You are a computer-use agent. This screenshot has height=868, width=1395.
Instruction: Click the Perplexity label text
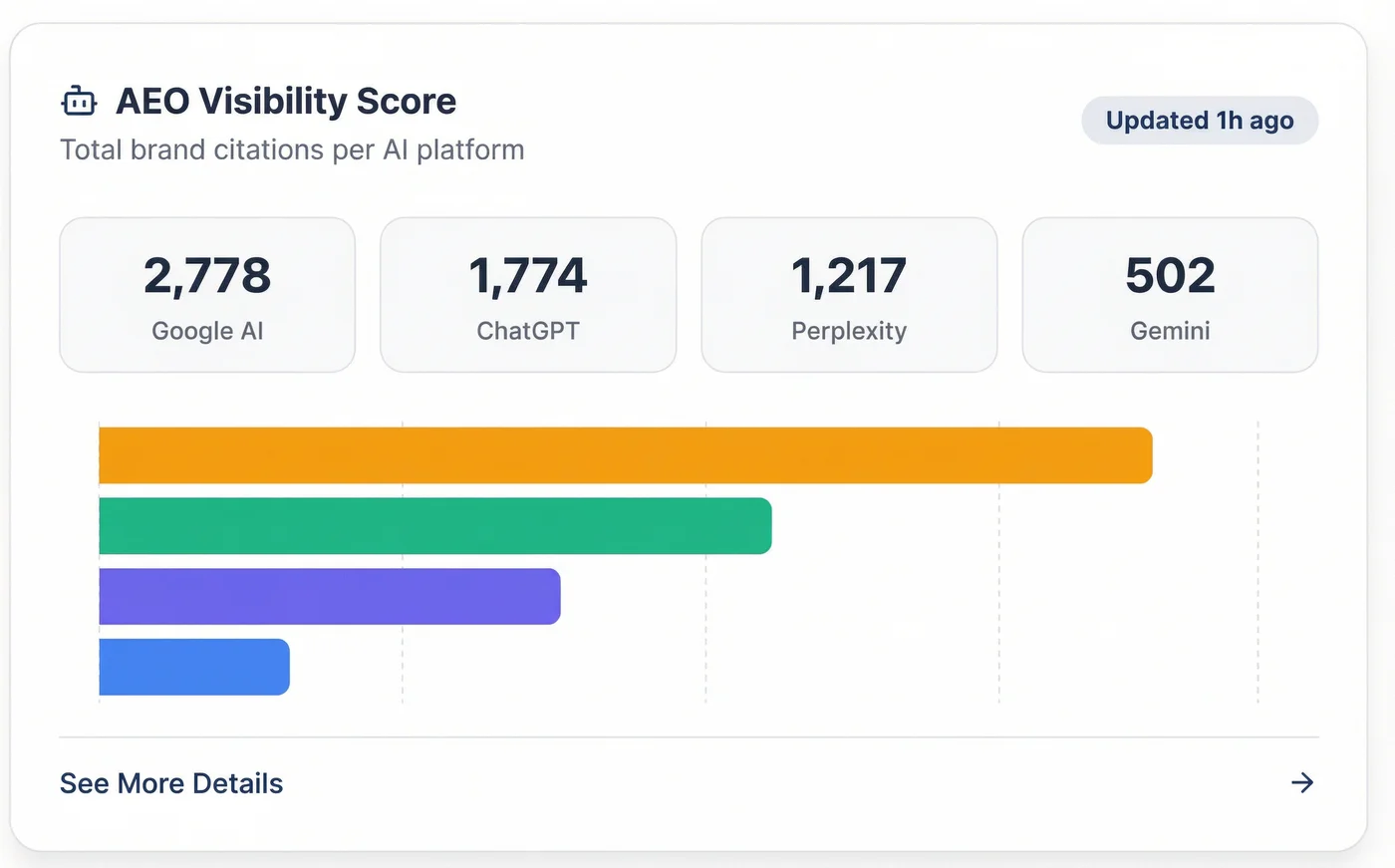(x=849, y=331)
